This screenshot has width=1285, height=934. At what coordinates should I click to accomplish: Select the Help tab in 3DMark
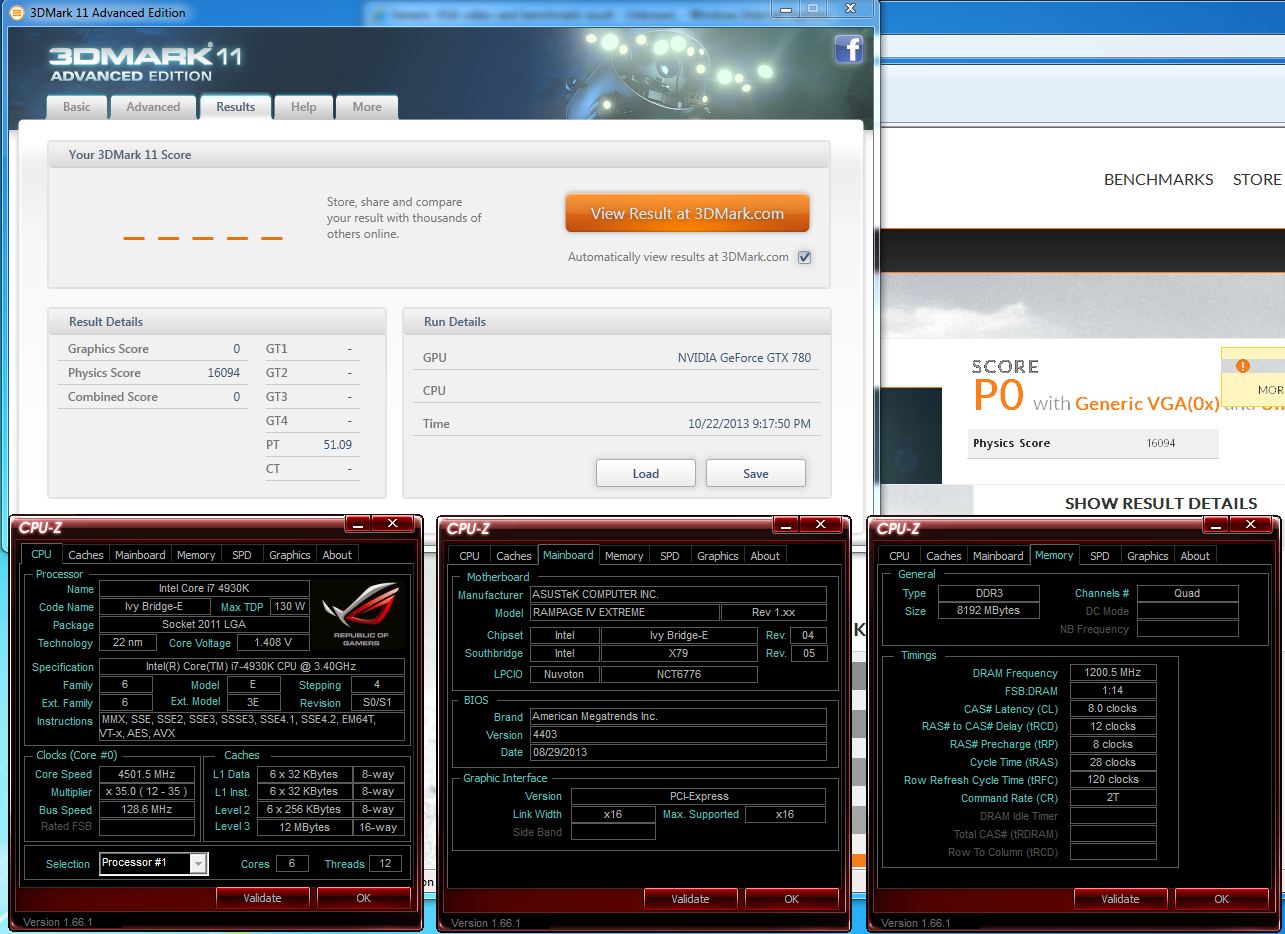point(303,107)
